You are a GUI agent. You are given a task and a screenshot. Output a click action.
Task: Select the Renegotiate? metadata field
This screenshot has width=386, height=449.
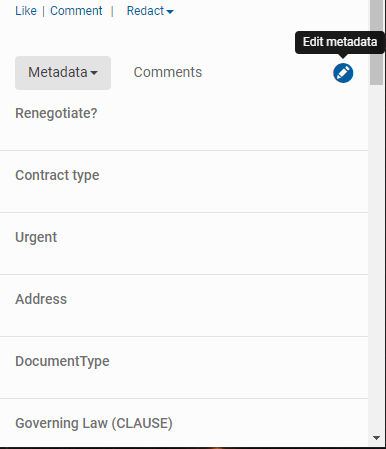(184, 122)
